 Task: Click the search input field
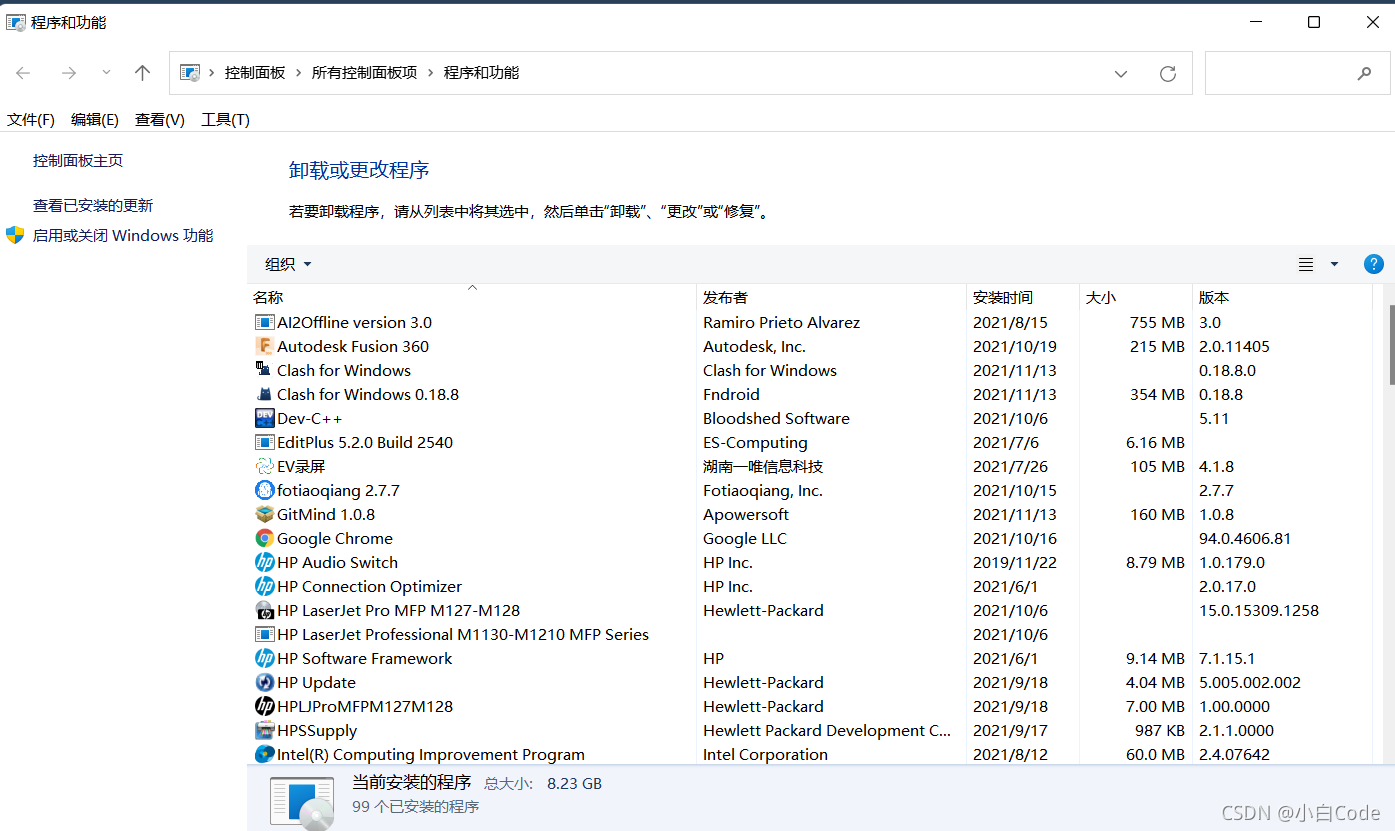point(1295,73)
